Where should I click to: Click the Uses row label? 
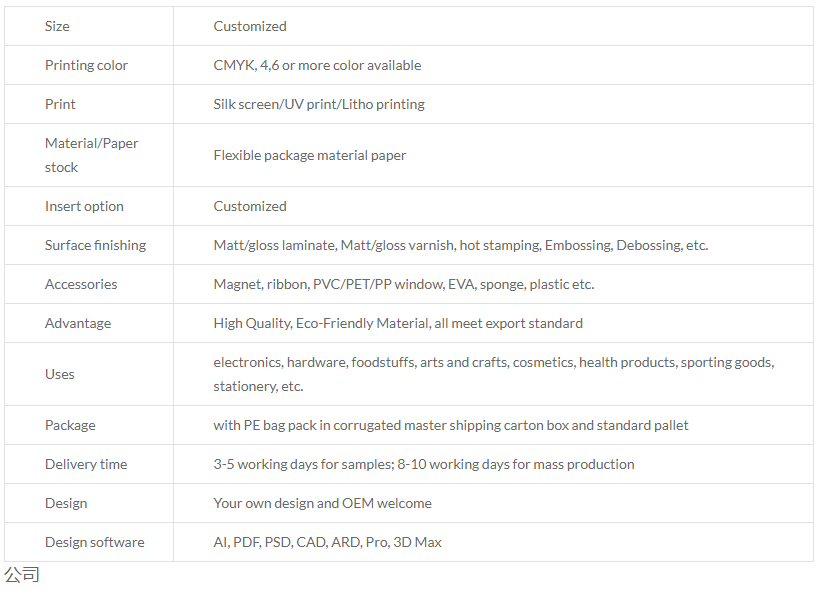(x=60, y=374)
